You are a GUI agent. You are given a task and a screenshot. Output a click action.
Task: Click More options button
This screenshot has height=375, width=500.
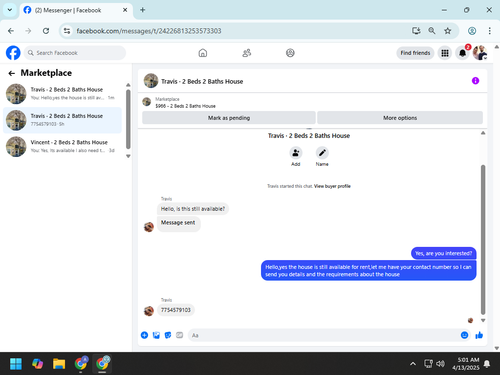[400, 118]
